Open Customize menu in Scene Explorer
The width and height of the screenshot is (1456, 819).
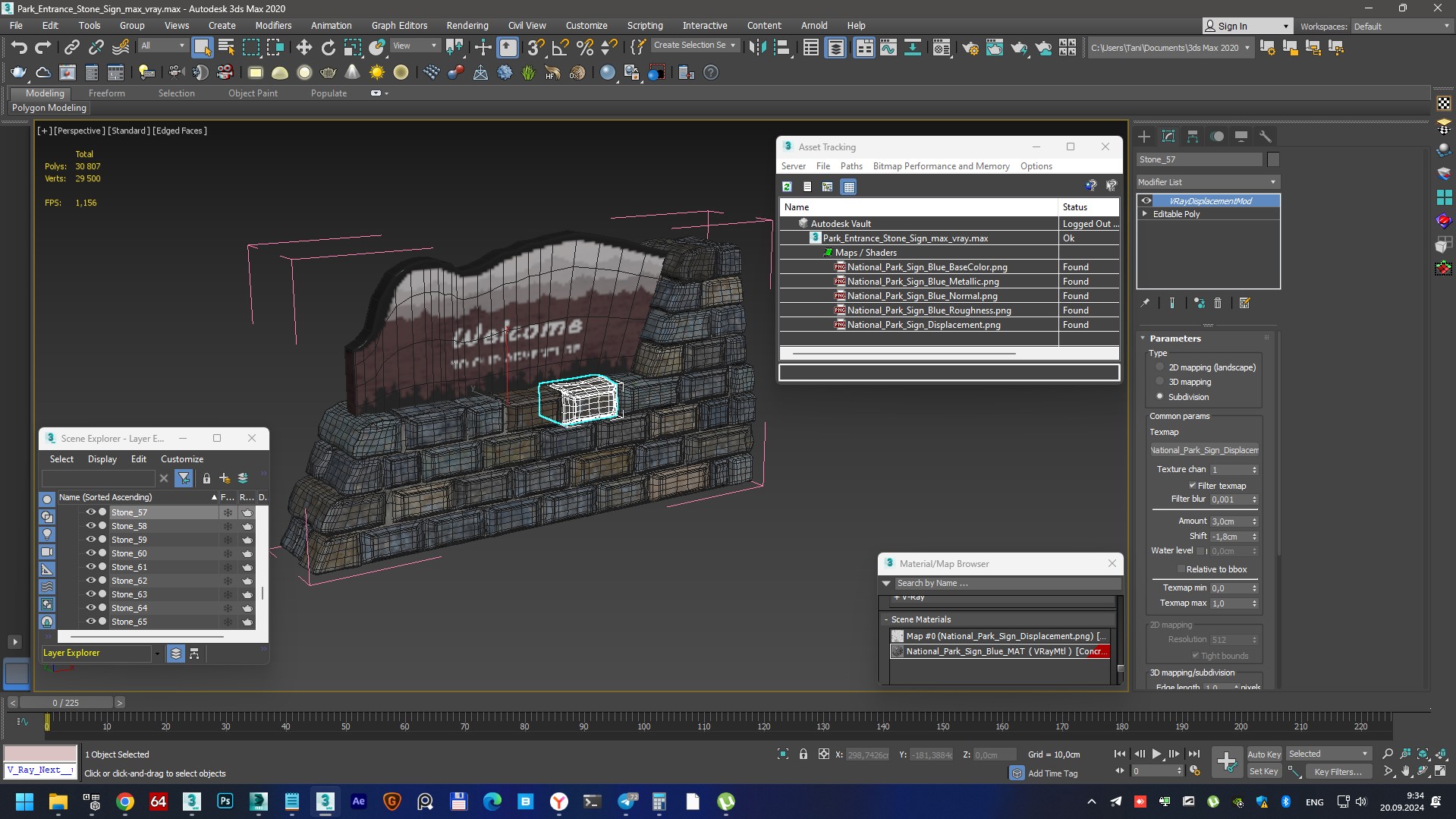[182, 459]
